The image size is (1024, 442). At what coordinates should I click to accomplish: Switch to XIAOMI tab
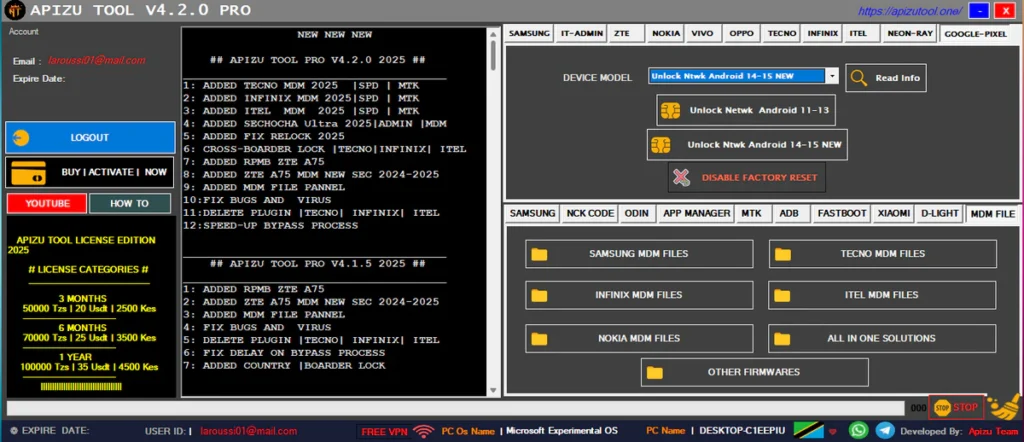point(892,213)
